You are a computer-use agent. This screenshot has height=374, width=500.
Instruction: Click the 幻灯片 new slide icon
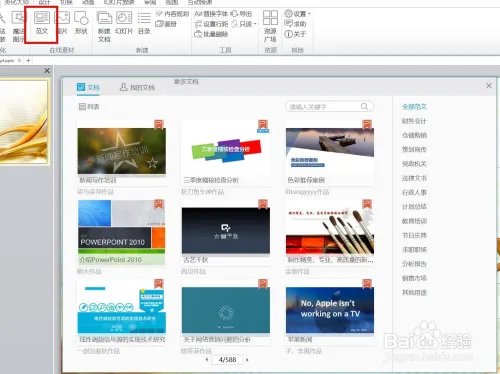pyautogui.click(x=124, y=23)
